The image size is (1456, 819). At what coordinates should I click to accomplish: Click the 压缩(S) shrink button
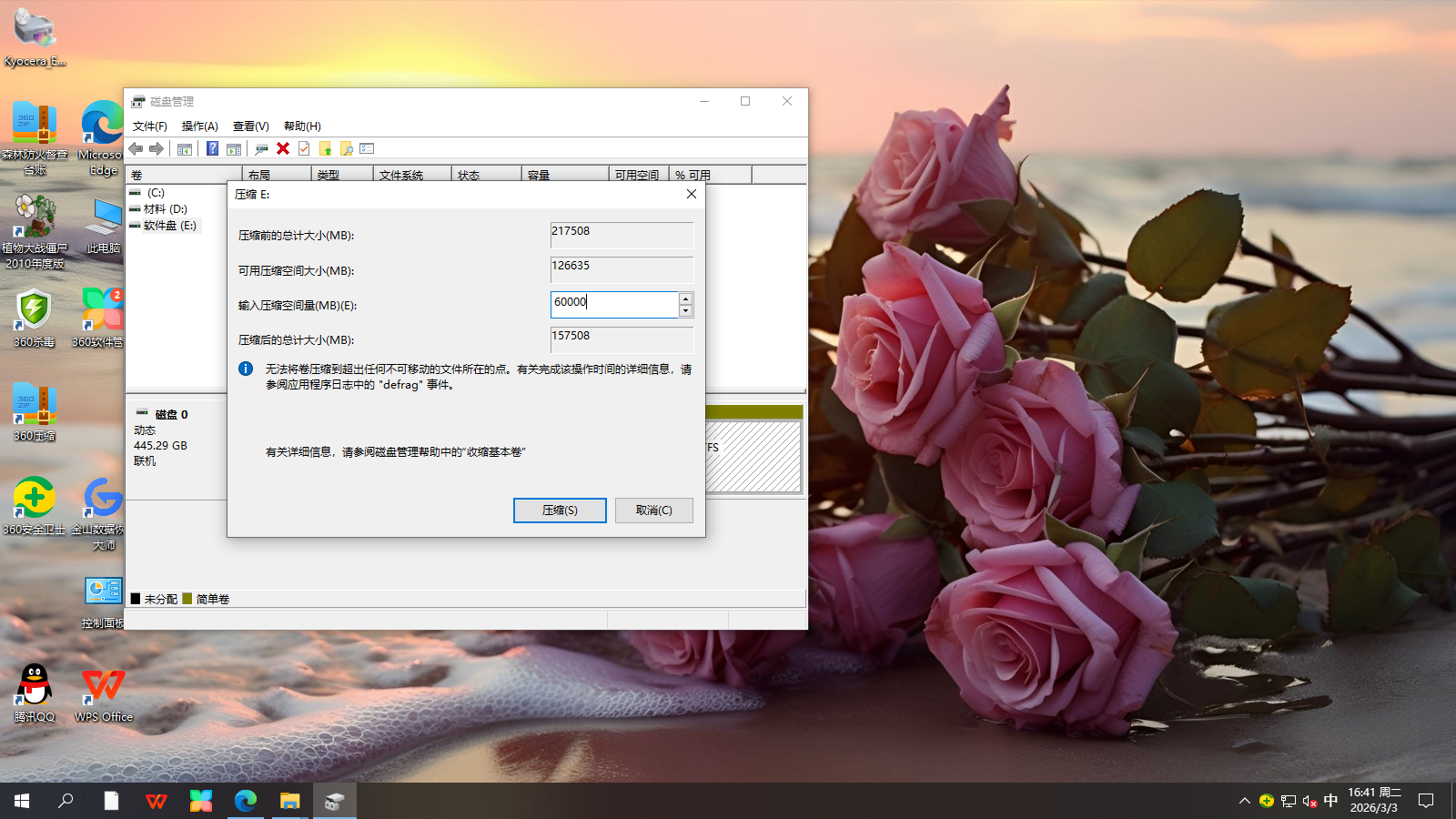[x=560, y=511]
